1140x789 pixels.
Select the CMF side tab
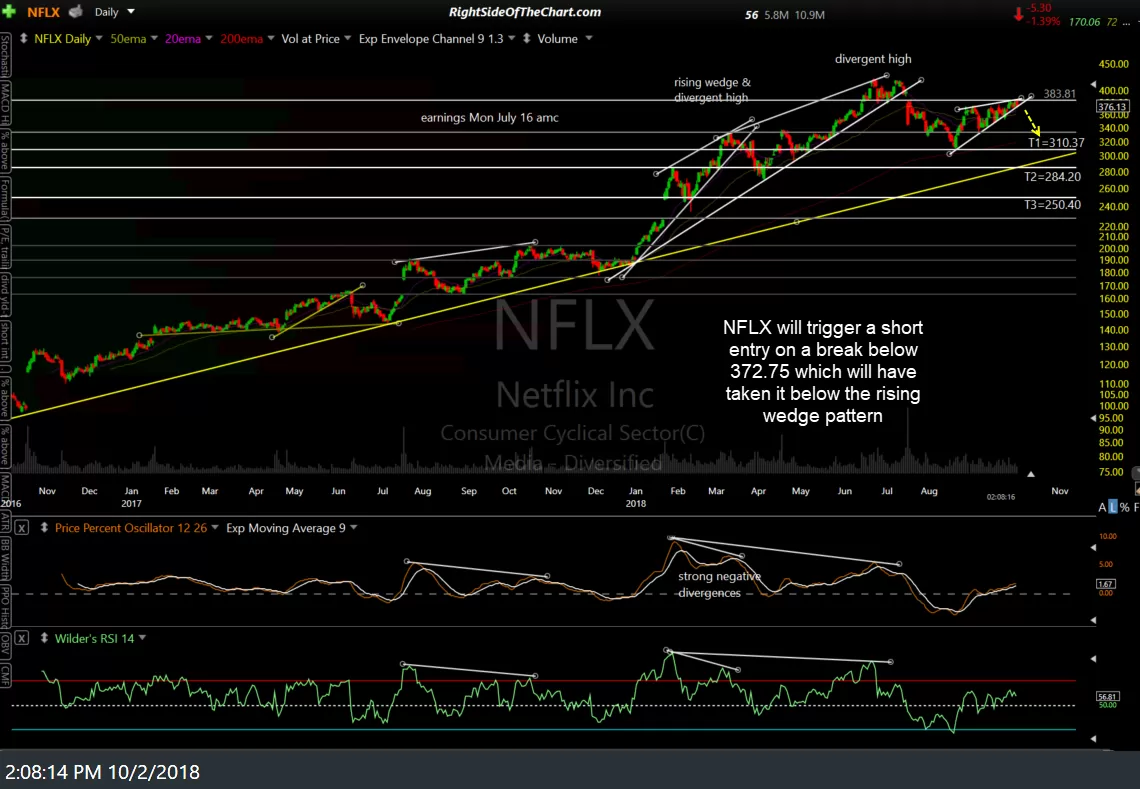pyautogui.click(x=5, y=674)
